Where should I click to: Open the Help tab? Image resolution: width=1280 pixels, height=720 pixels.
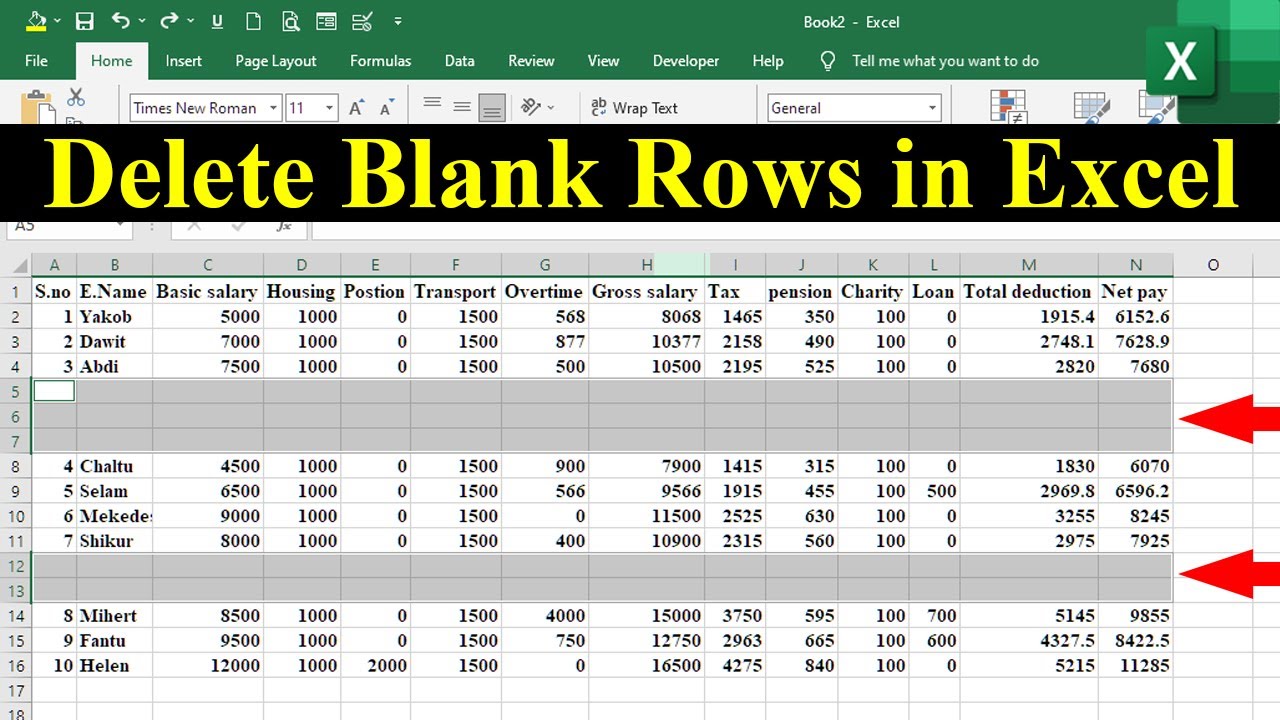coord(768,61)
